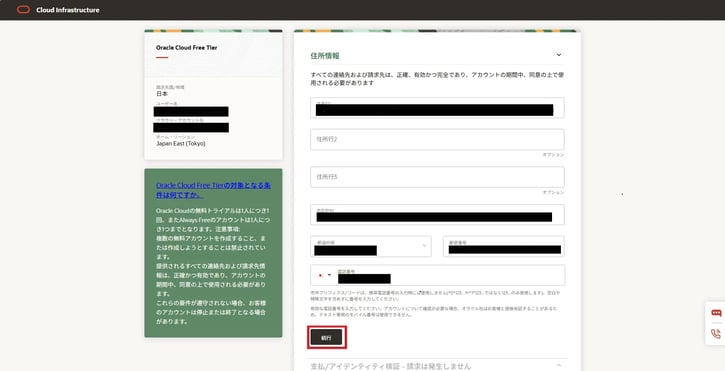Collapse the 住所情報 section chevron

click(x=559, y=55)
